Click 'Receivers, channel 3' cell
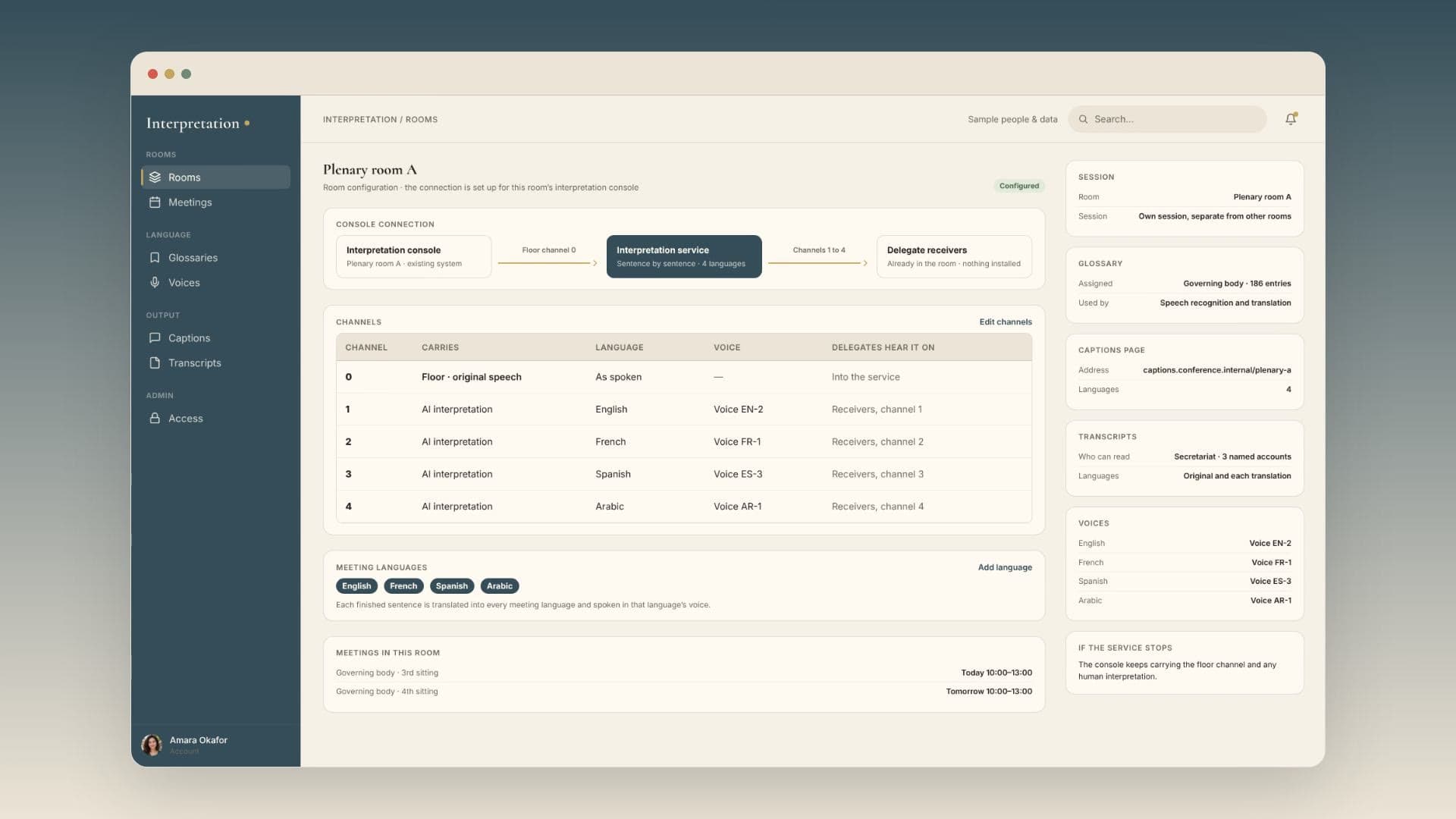Screen dimensions: 1456x819 point(877,474)
